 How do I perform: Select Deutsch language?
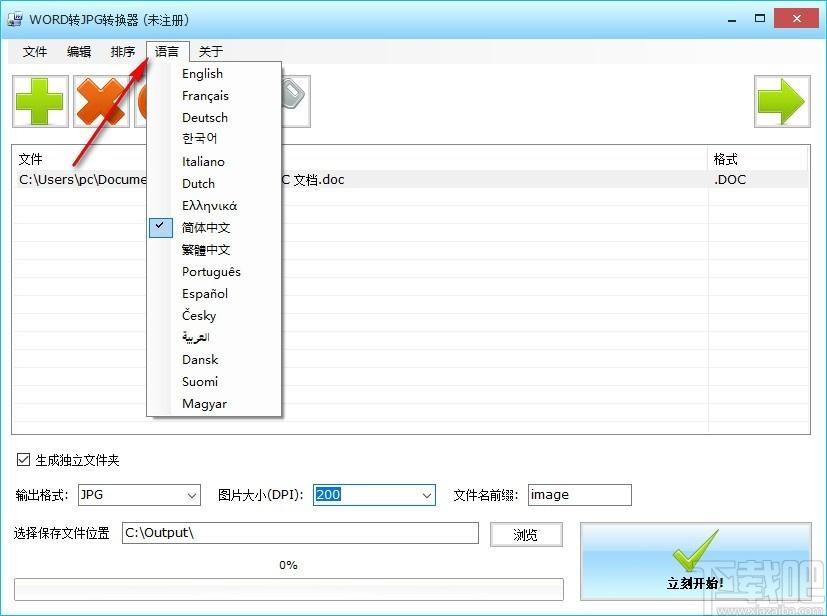[214, 118]
